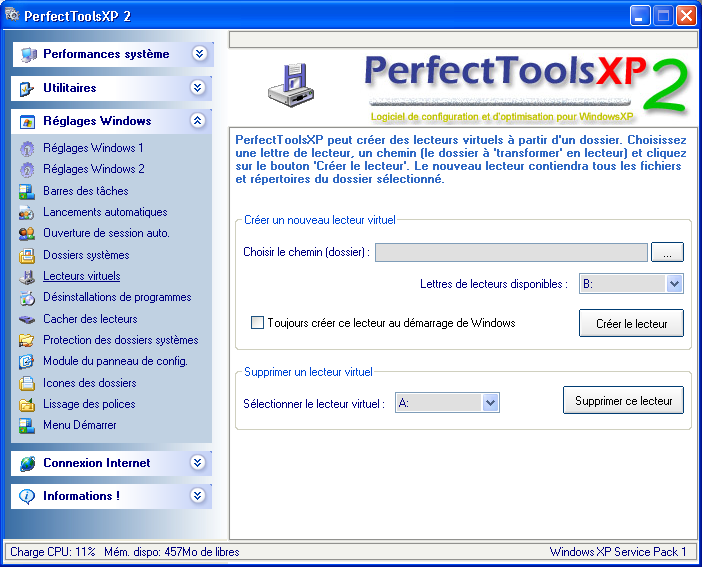Click the Réglages Windows flag icon
The image size is (702, 567).
[x=27, y=121]
